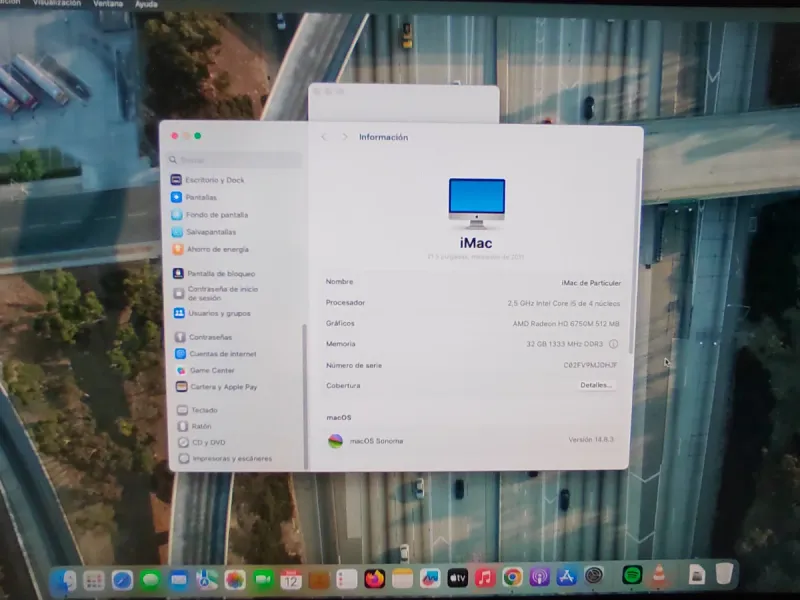Screen dimensions: 800x600
Task: Open Pantalla de bloqueo settings
Action: (x=214, y=273)
